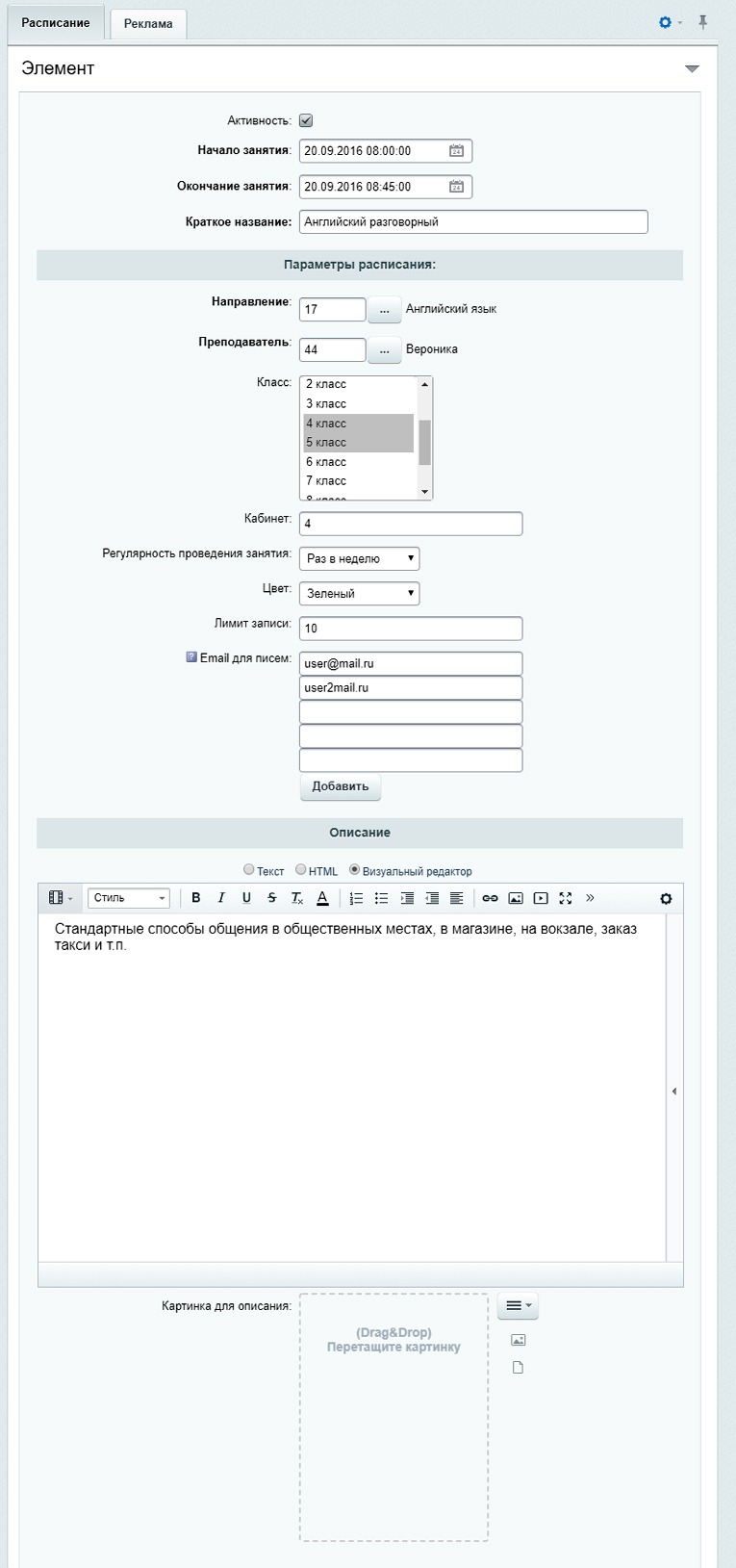Expand editor to fullscreen

[x=566, y=898]
